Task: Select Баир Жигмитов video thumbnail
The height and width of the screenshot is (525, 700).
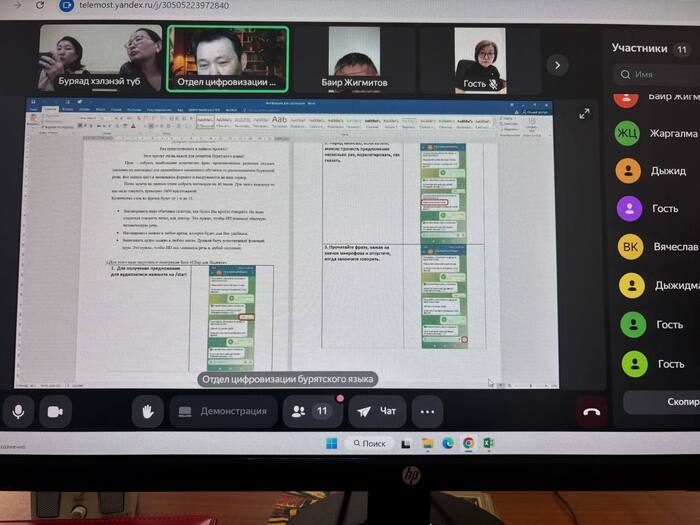Action: pyautogui.click(x=353, y=60)
